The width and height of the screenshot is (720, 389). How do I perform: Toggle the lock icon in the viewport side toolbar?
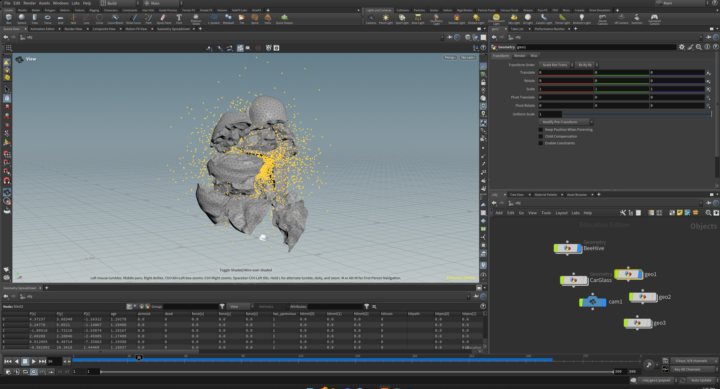pyautogui.click(x=483, y=82)
